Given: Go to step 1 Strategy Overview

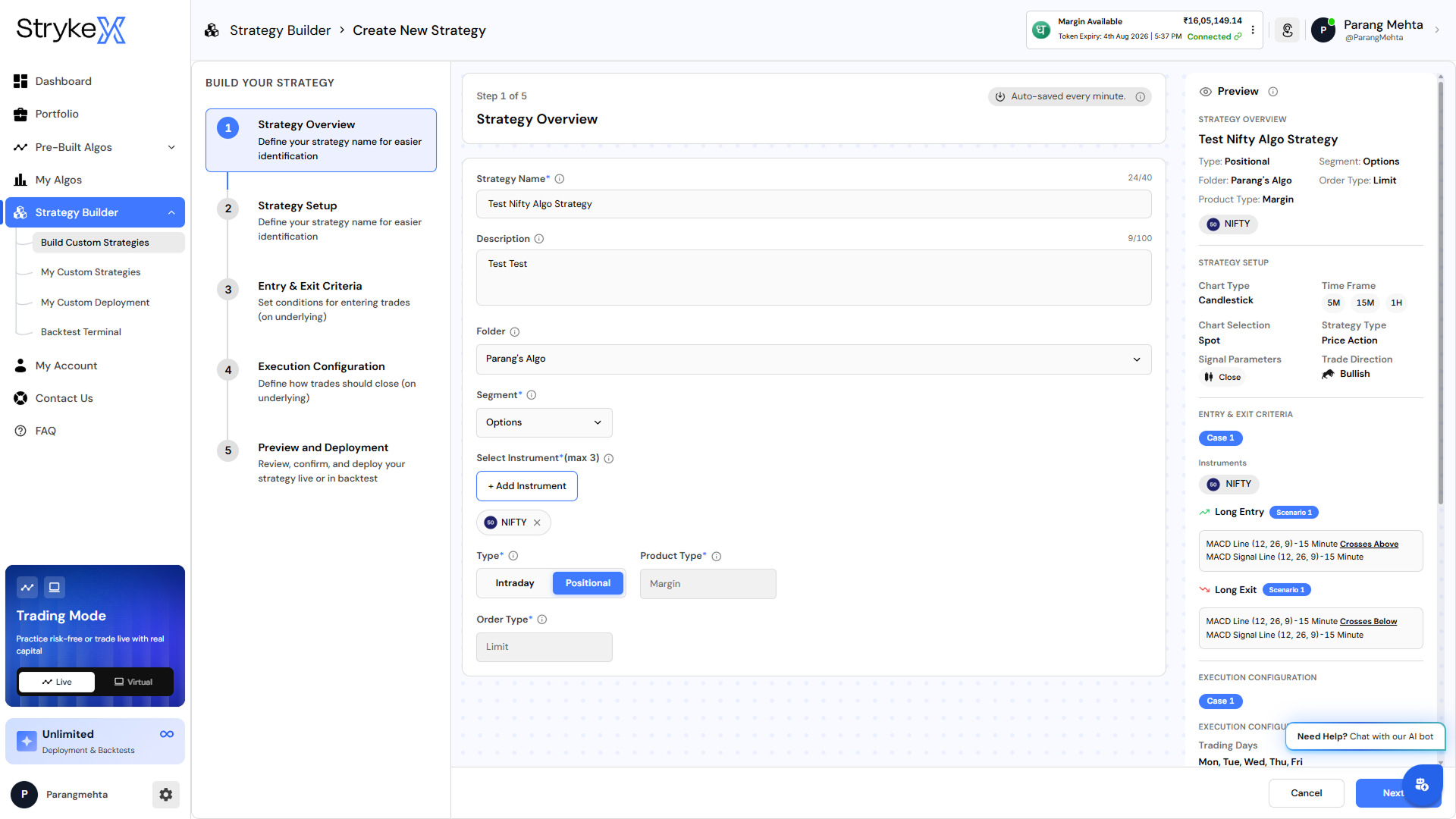Looking at the screenshot, I should pos(321,140).
